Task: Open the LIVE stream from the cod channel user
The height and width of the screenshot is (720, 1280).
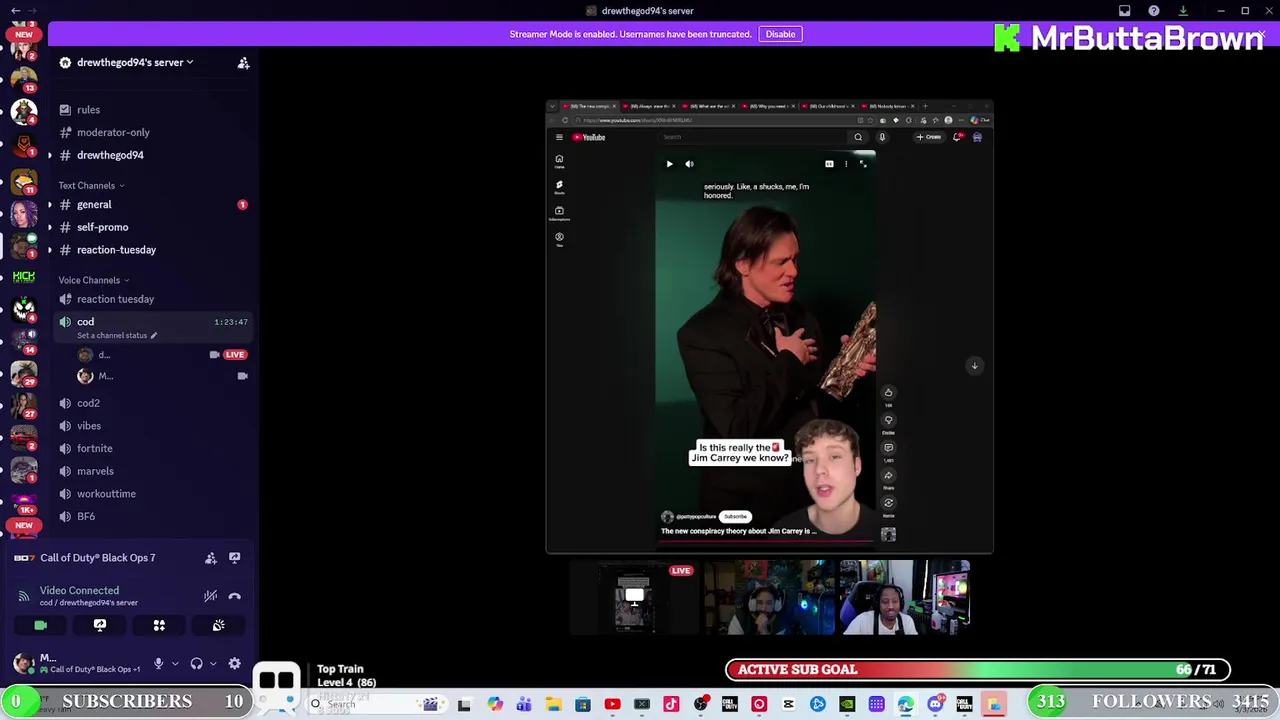Action: click(x=235, y=354)
